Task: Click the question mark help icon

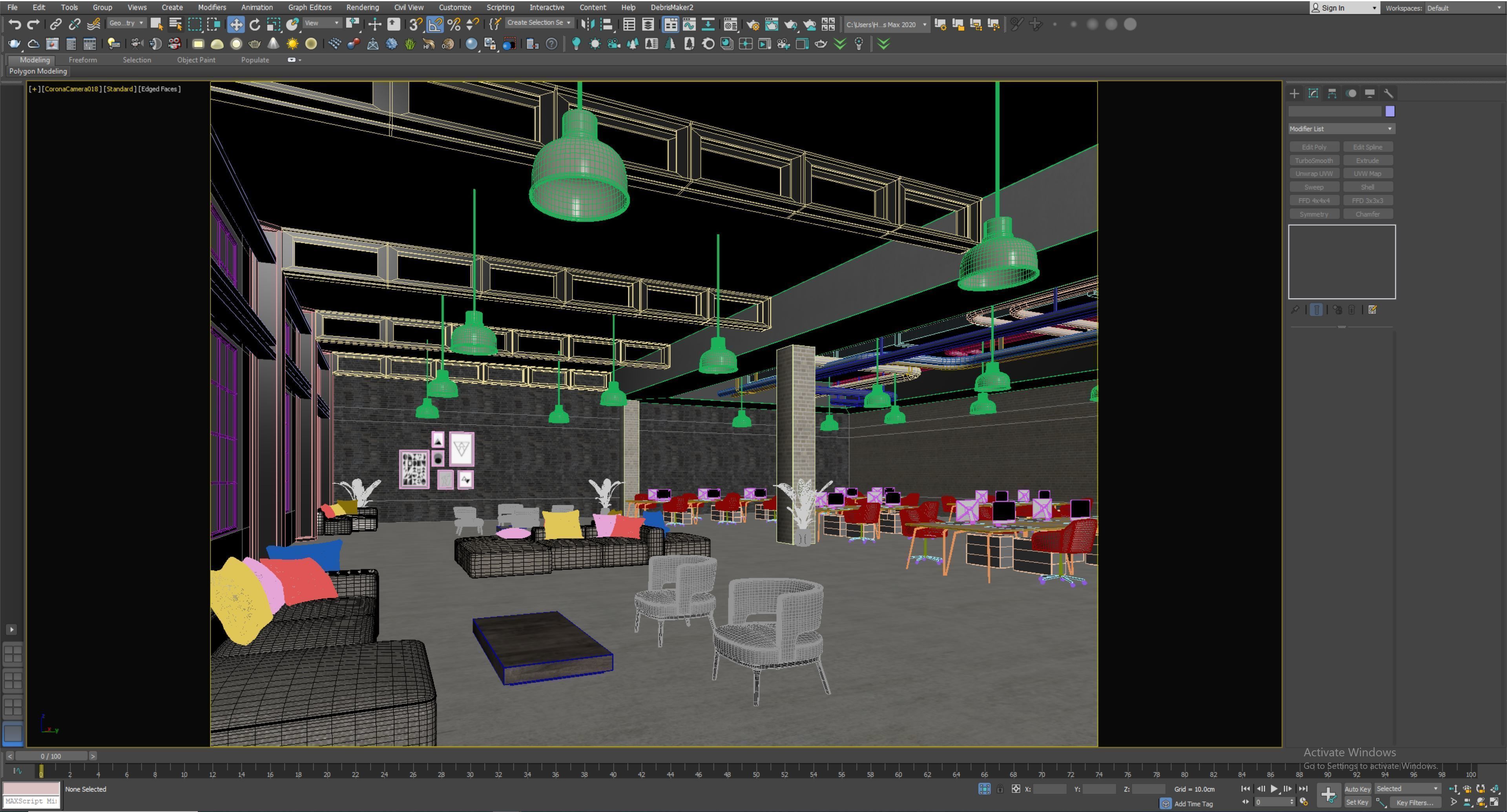Action: [x=551, y=44]
